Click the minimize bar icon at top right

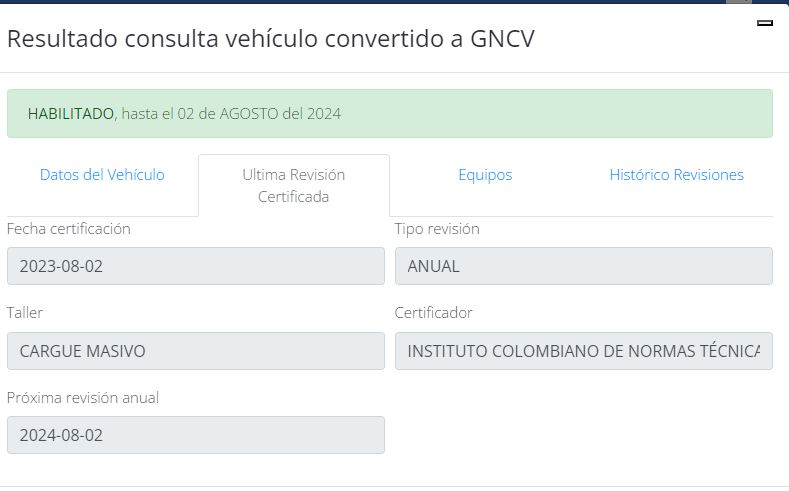pos(765,23)
